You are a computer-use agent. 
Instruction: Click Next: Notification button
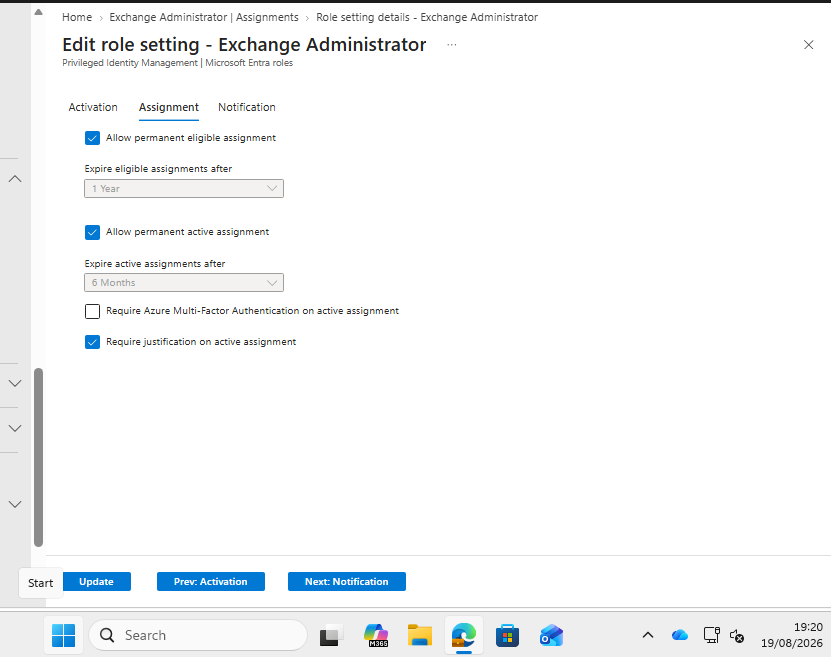[x=347, y=581]
